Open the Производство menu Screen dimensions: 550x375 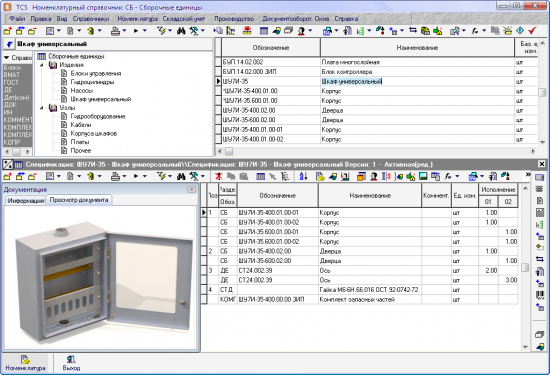(234, 19)
